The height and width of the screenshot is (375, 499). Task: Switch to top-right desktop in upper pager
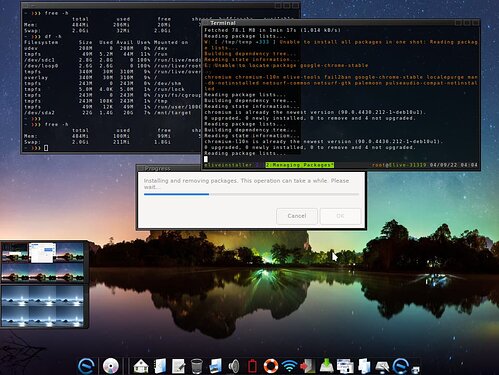coord(70,252)
